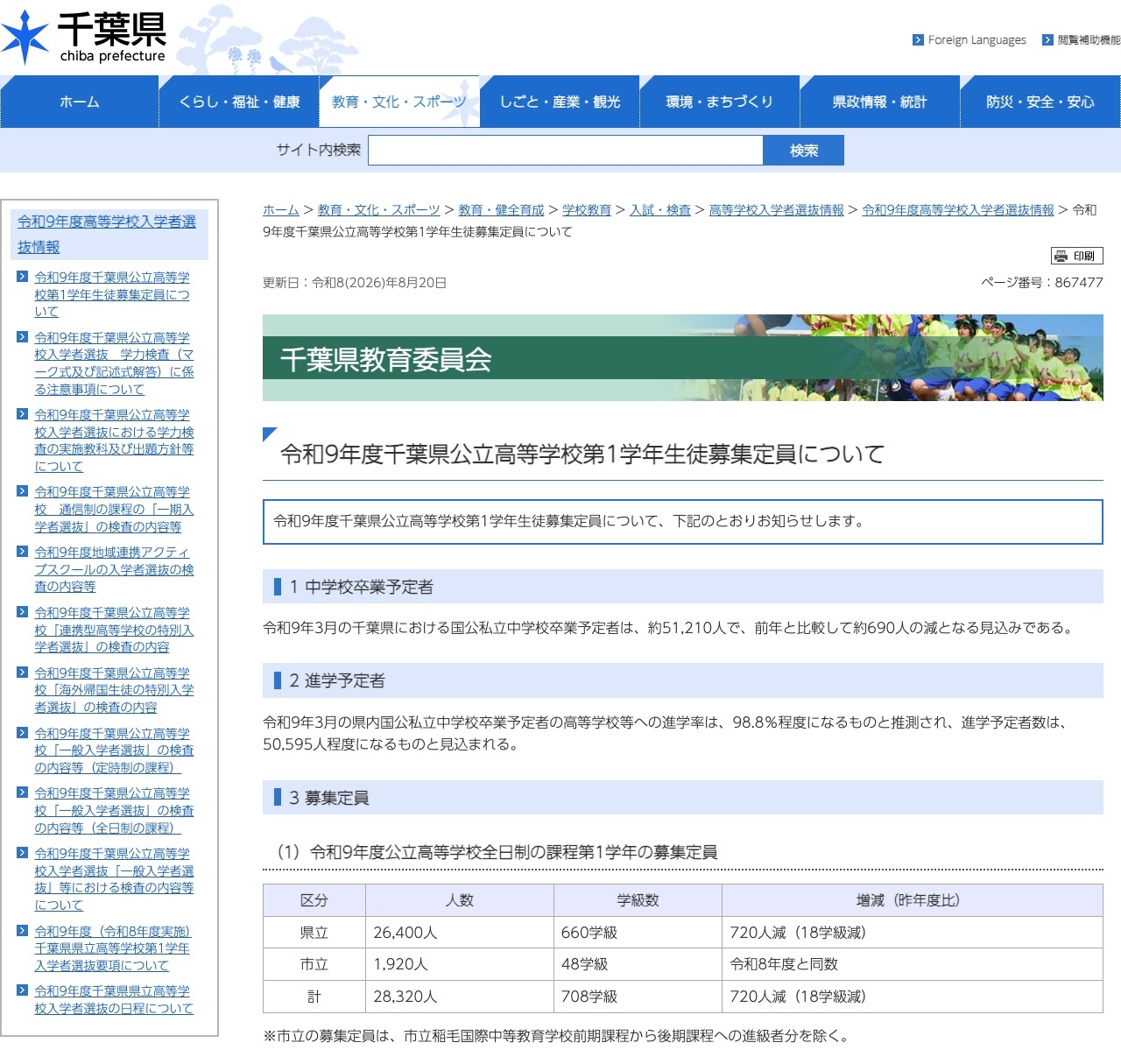This screenshot has height=1064, width=1121.
Task: Open sidebar link 地域連携アクティブスクールの入学者選抜
Action: pos(114,569)
